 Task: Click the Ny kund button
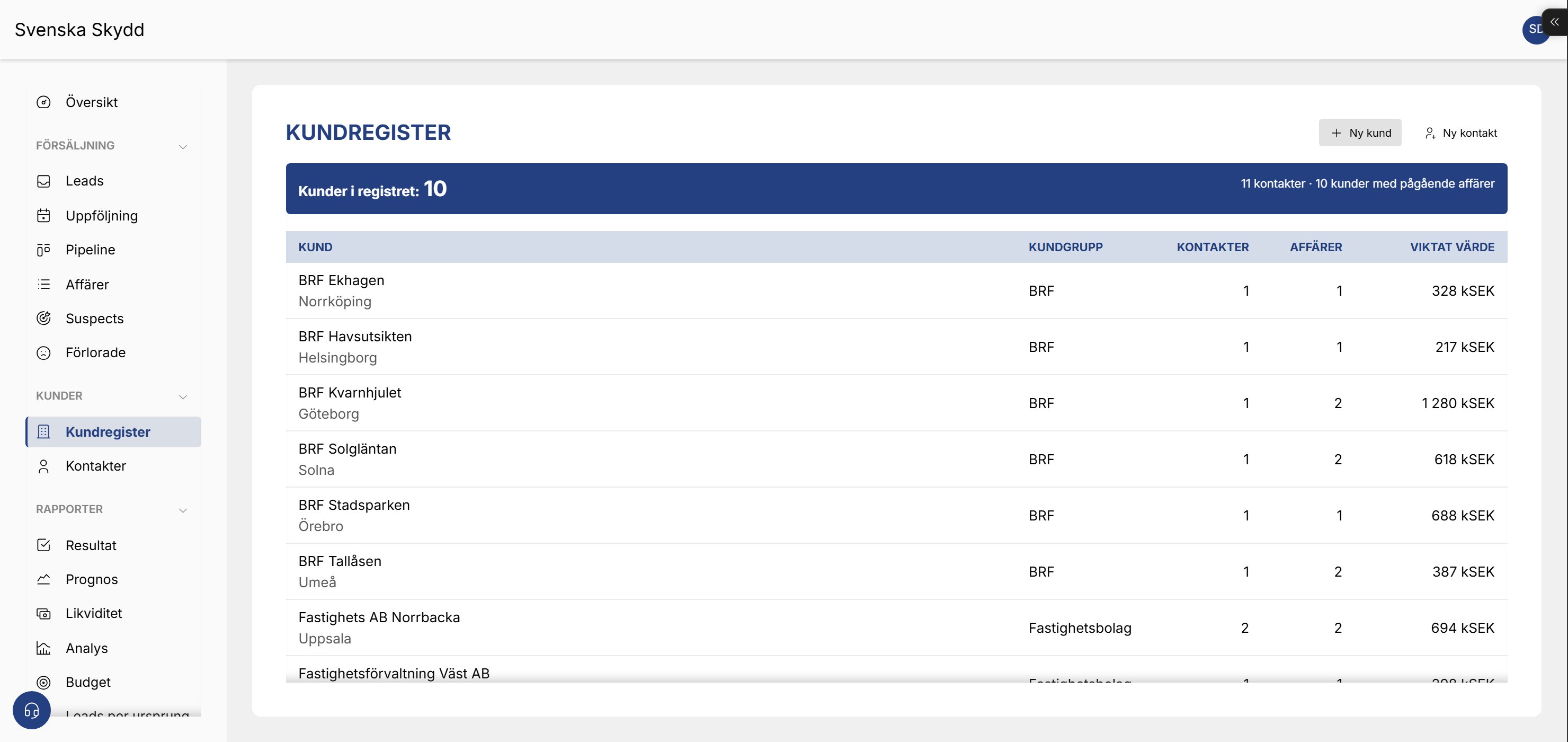[x=1360, y=133]
